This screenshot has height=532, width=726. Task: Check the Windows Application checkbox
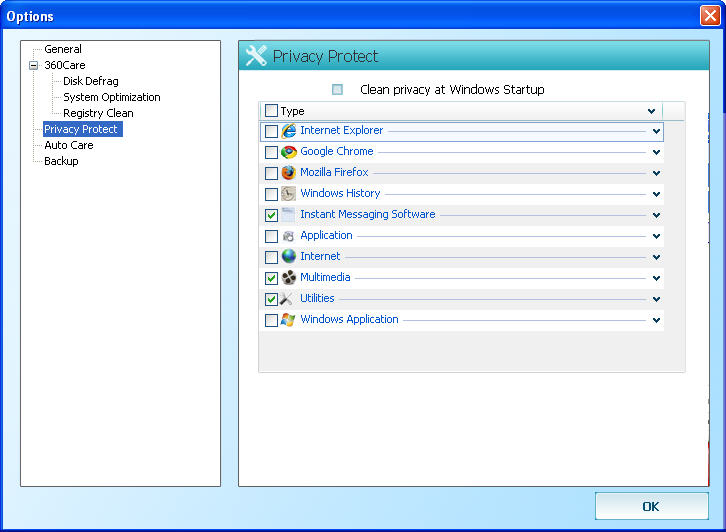271,320
